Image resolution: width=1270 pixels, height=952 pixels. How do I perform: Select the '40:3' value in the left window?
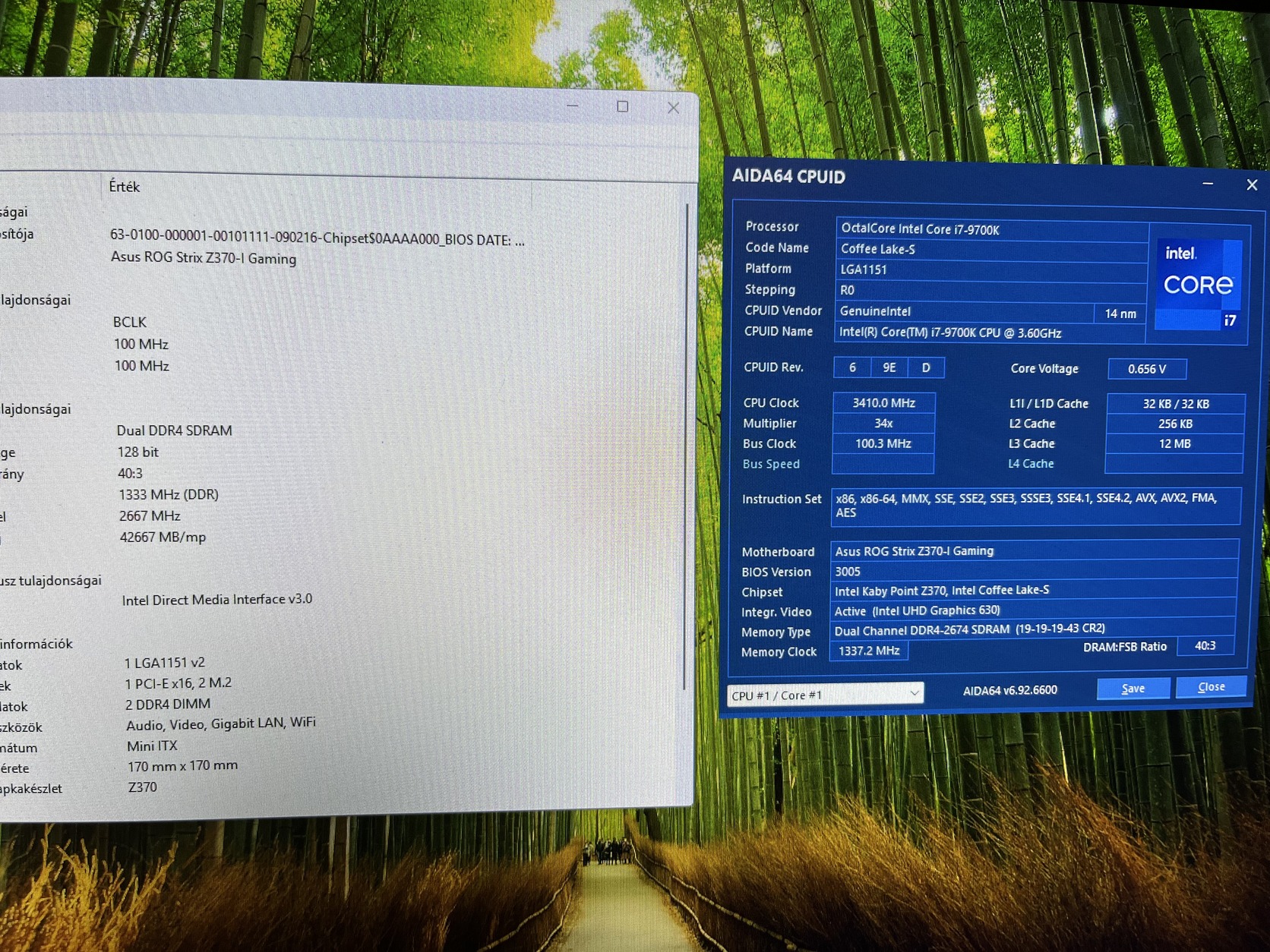(x=130, y=473)
